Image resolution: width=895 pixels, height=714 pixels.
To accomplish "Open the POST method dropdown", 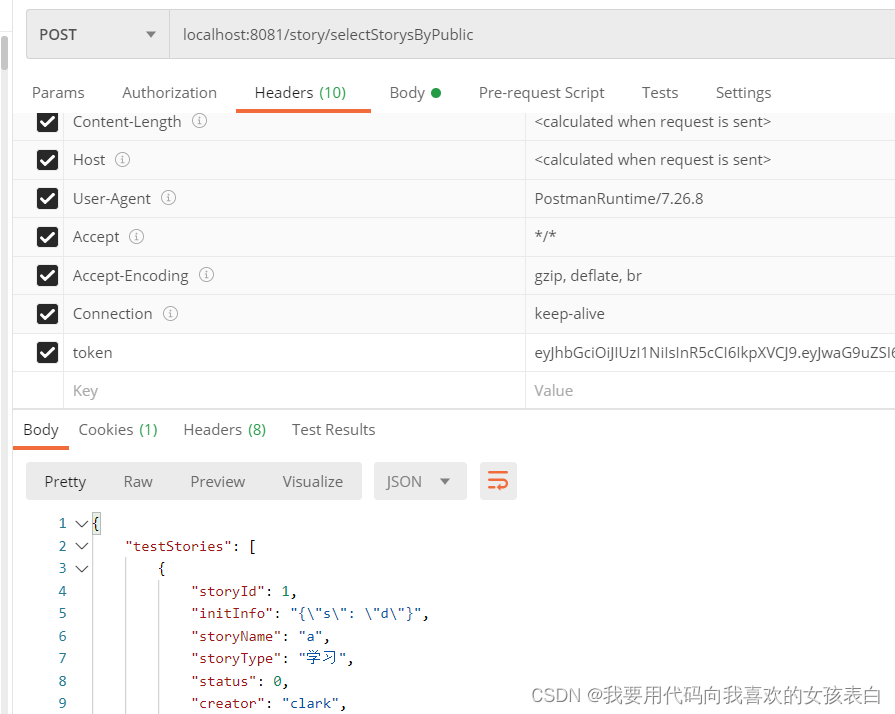I will point(97,34).
